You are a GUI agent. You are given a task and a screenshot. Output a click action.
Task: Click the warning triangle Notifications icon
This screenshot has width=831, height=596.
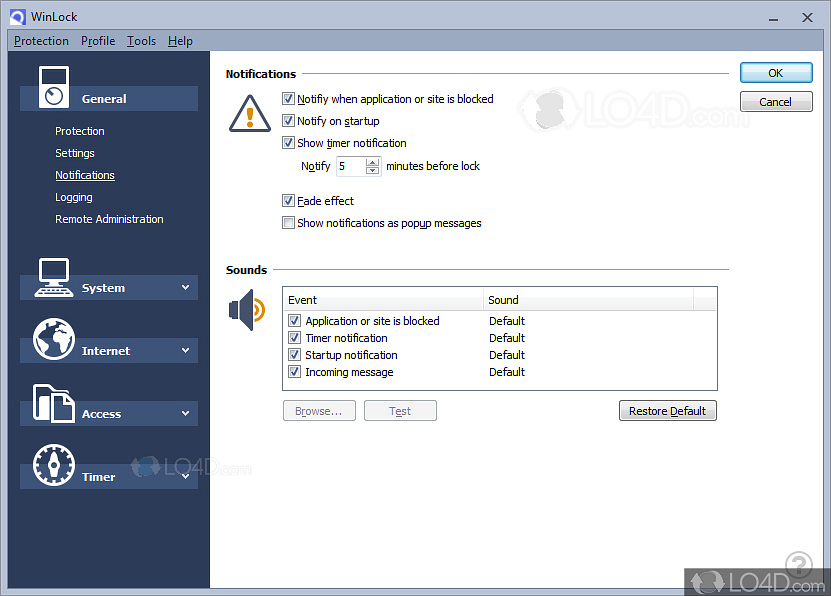249,113
